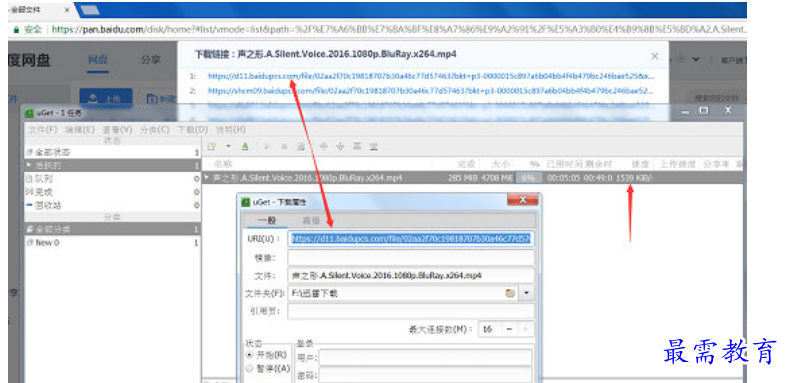Select 回收站 in the status list
The height and width of the screenshot is (383, 785).
tap(112, 205)
